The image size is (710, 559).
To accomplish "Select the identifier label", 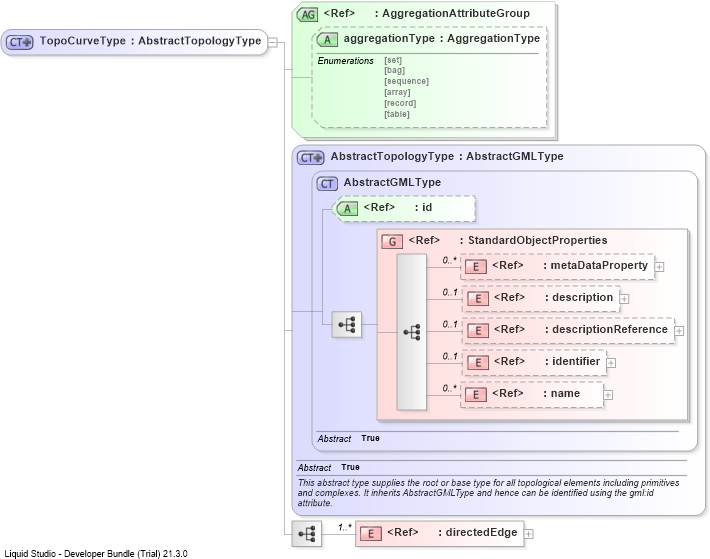I will (x=576, y=362).
